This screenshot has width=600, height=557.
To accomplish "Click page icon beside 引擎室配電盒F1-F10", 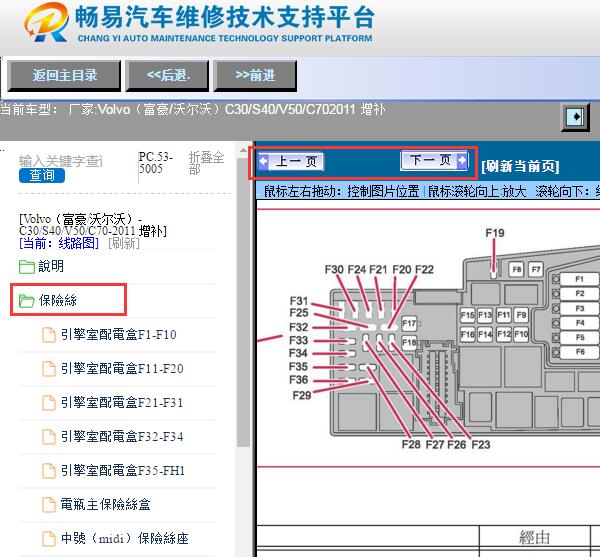I will click(49, 335).
